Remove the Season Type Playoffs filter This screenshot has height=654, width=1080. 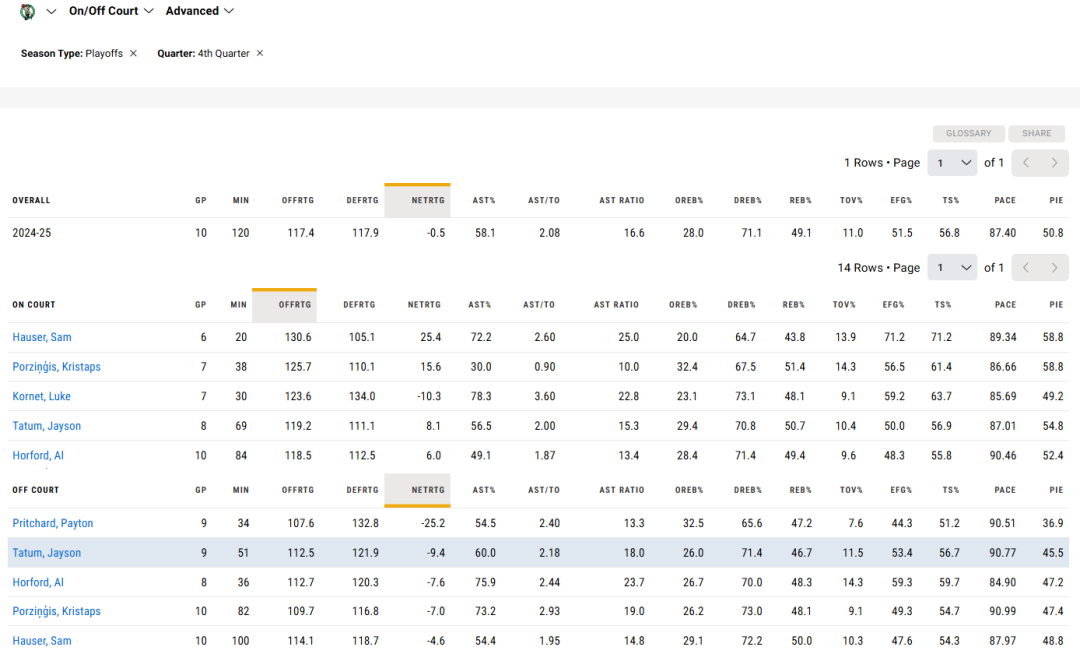(x=134, y=53)
